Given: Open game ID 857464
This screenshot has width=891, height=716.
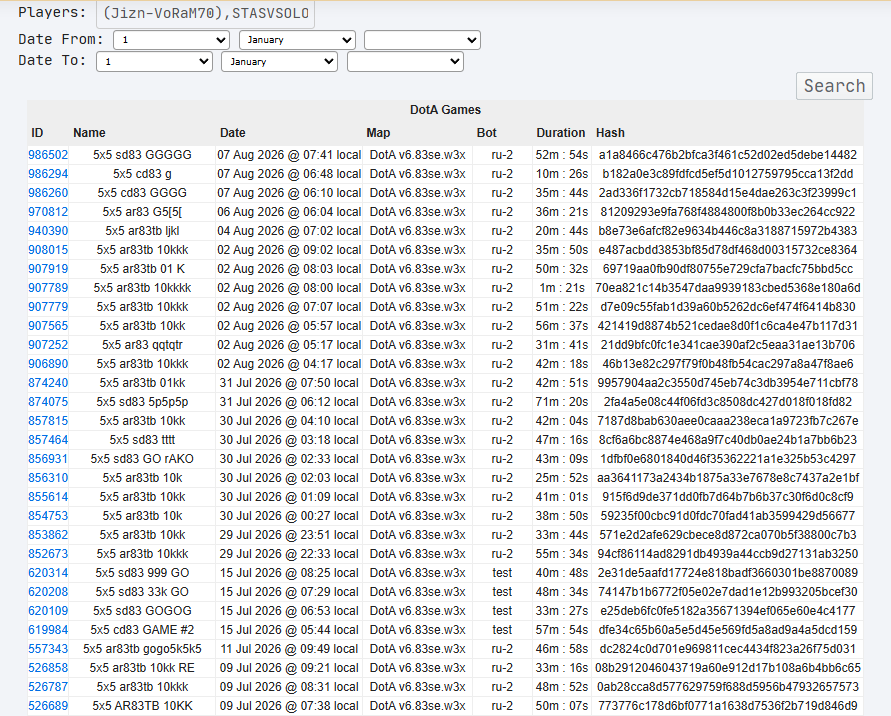Looking at the screenshot, I should [48, 440].
